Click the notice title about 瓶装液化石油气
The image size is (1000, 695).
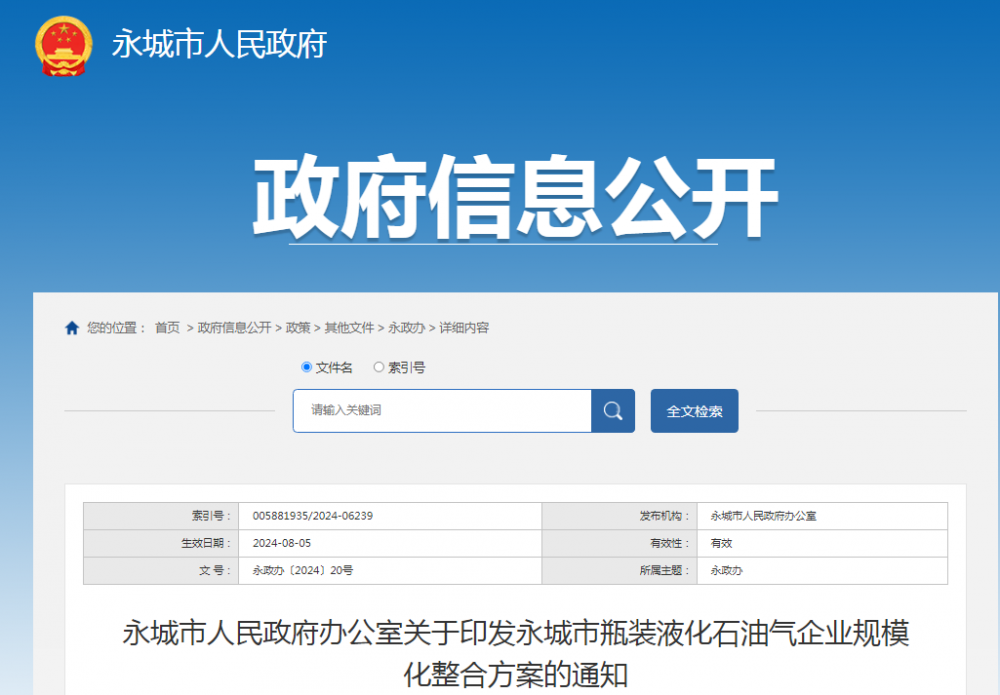pyautogui.click(x=515, y=654)
